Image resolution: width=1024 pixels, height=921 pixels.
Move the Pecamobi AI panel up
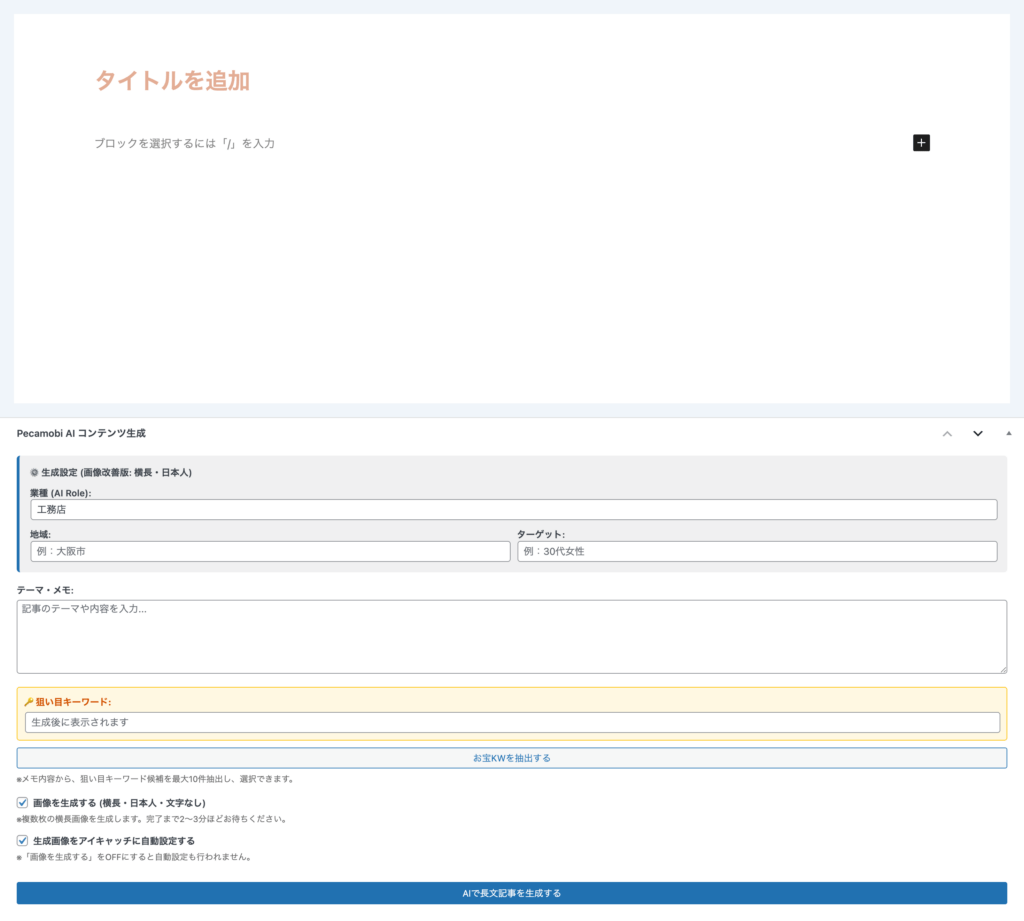(947, 433)
